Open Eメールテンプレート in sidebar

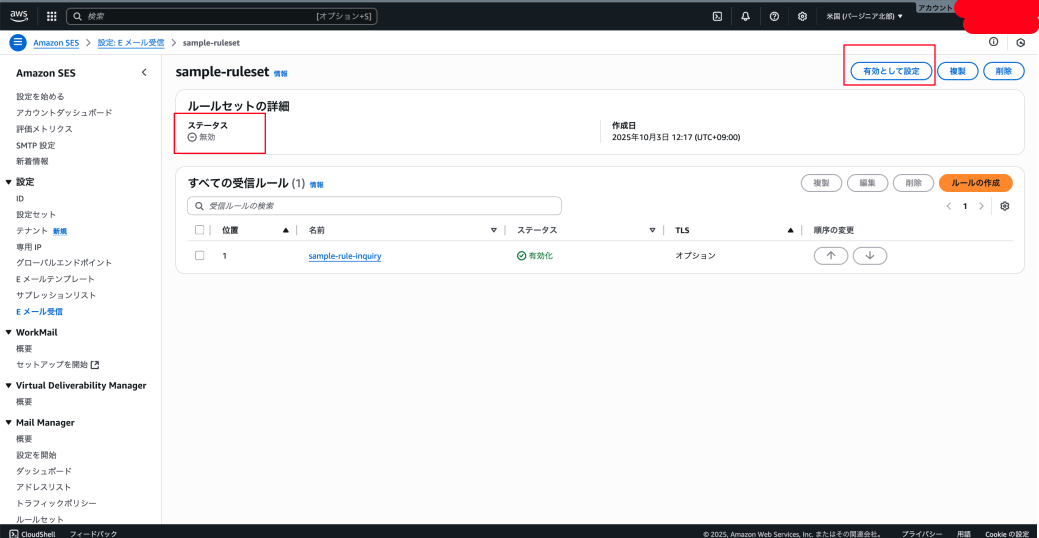56,279
